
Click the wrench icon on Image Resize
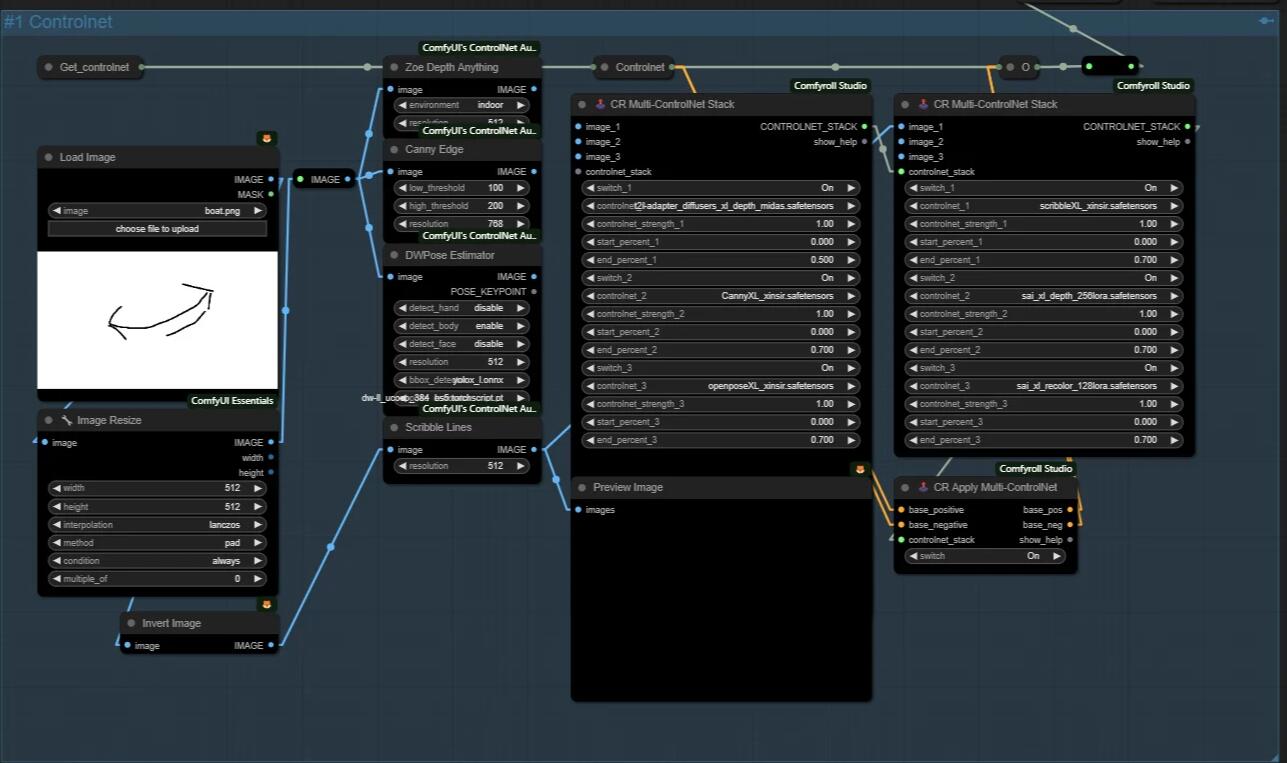point(67,420)
